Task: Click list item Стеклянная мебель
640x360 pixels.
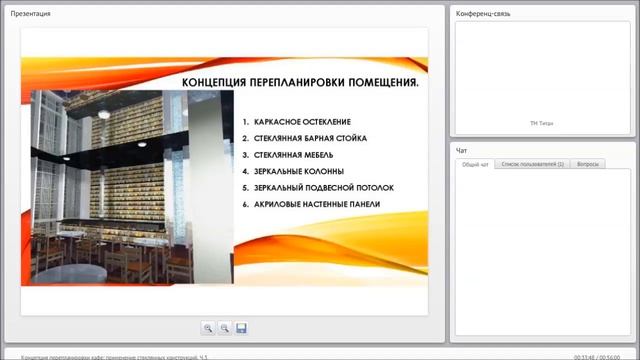Action: pyautogui.click(x=293, y=155)
